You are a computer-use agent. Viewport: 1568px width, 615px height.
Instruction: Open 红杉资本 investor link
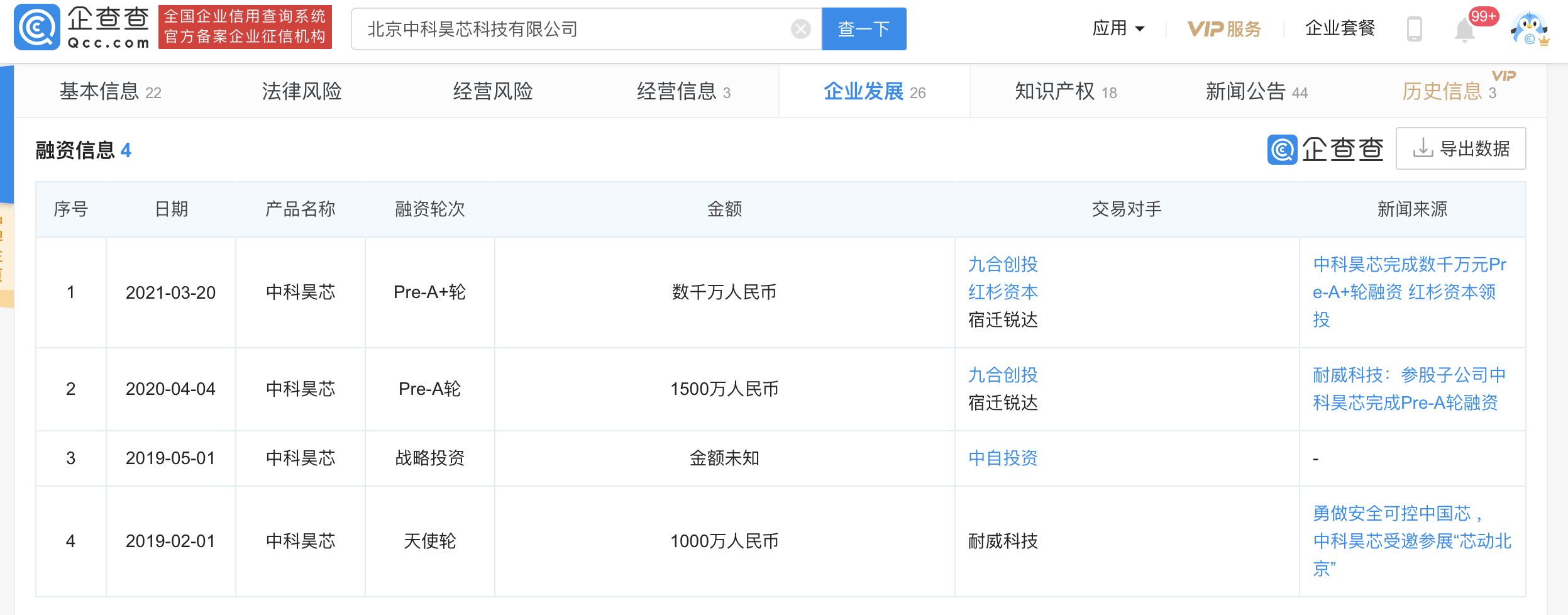click(x=1003, y=292)
